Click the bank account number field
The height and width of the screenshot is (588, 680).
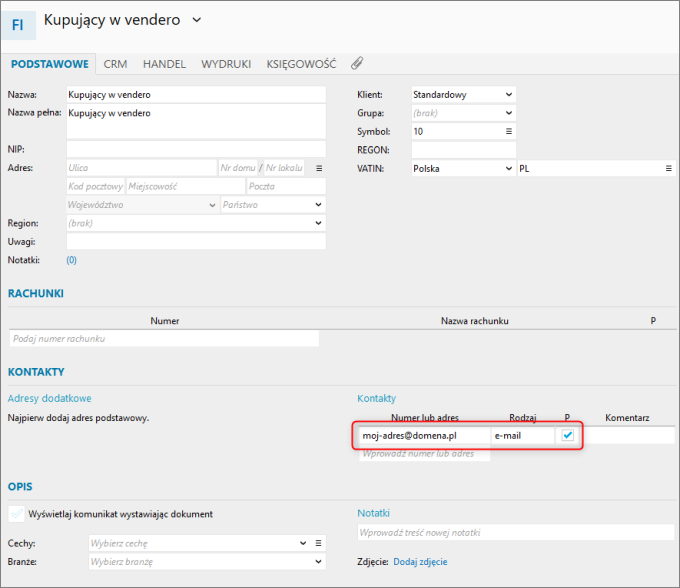(165, 339)
